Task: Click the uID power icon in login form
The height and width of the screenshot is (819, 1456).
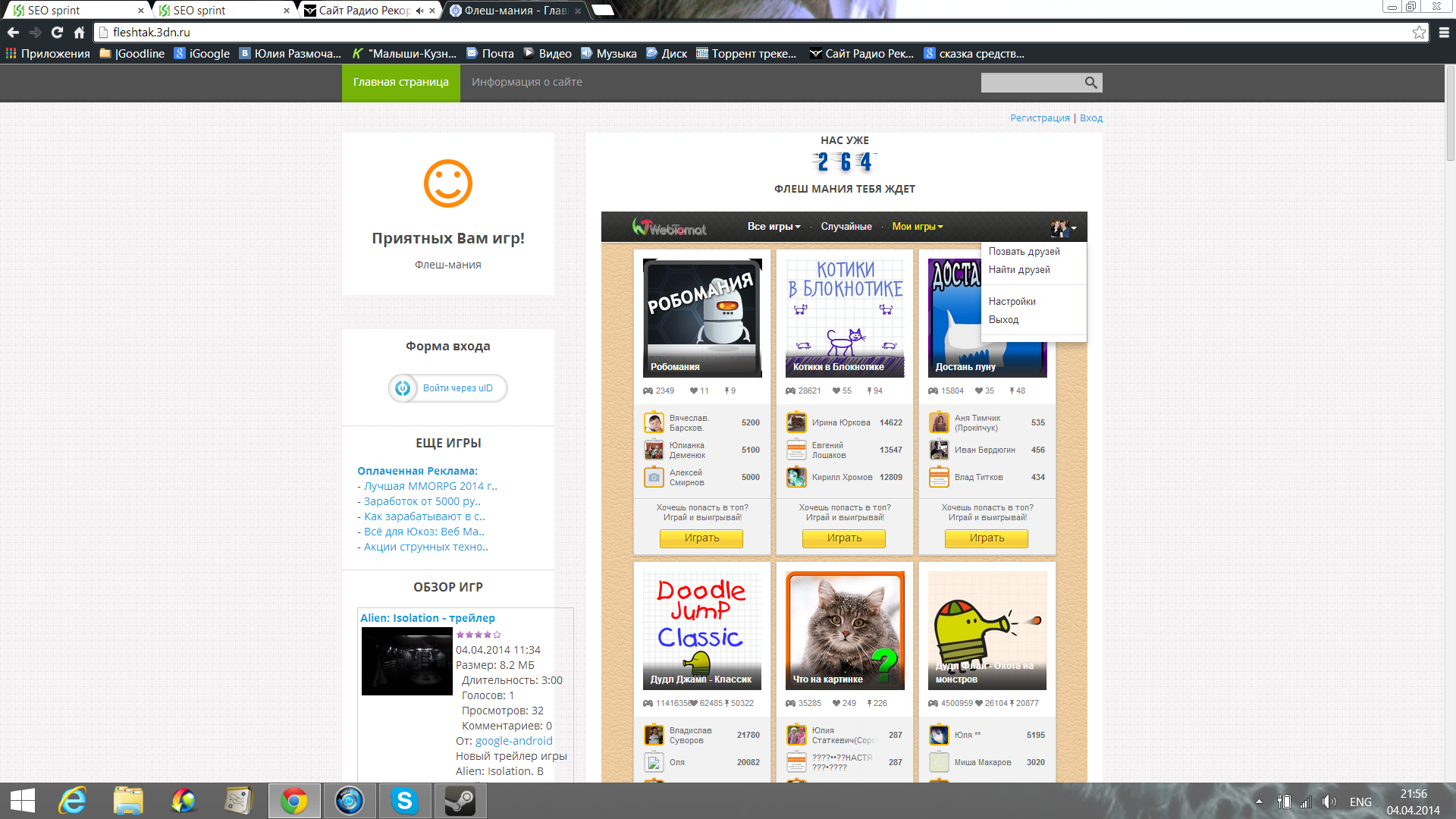Action: (x=403, y=388)
